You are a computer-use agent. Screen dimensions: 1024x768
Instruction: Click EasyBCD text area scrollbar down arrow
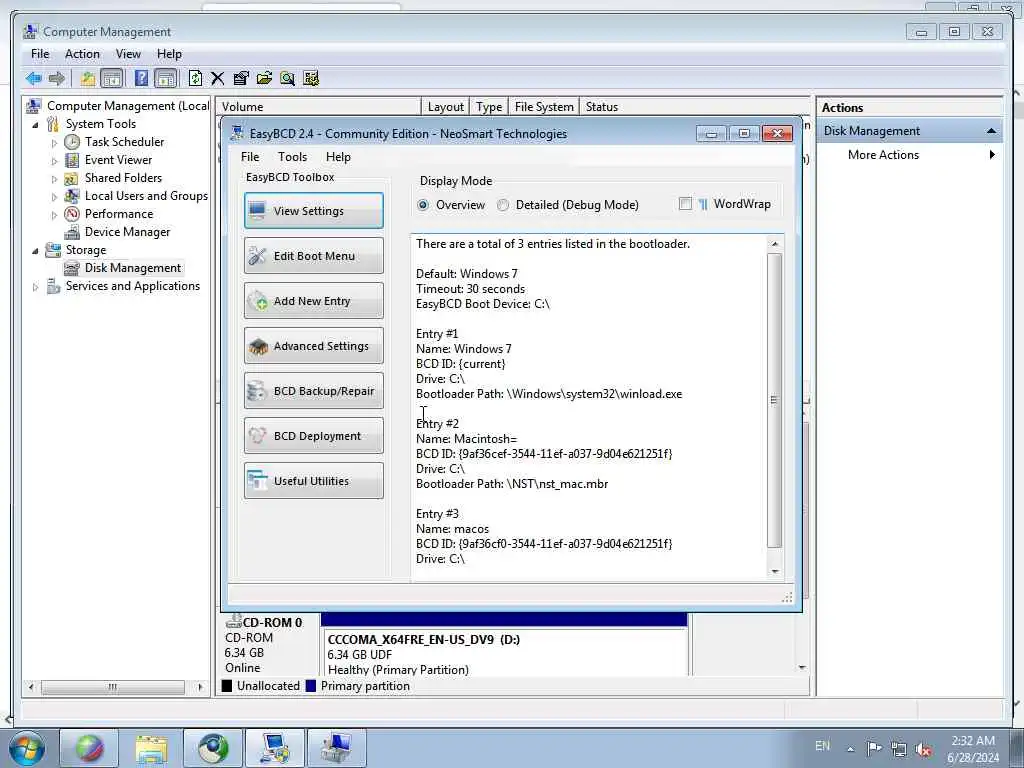pyautogui.click(x=775, y=571)
